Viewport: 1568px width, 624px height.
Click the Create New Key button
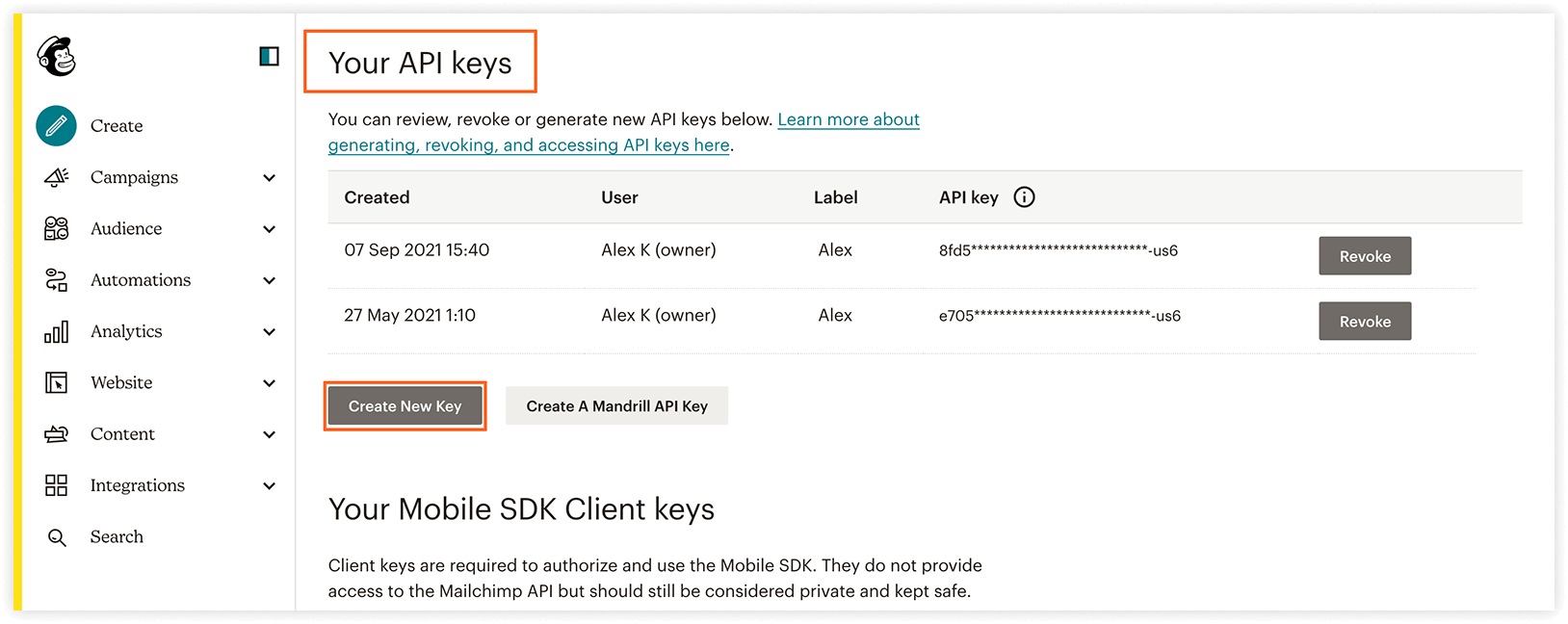[405, 406]
